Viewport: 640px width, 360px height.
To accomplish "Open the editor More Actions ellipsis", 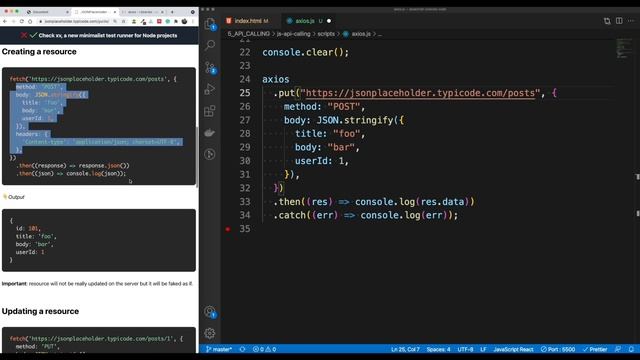I will tap(631, 21).
